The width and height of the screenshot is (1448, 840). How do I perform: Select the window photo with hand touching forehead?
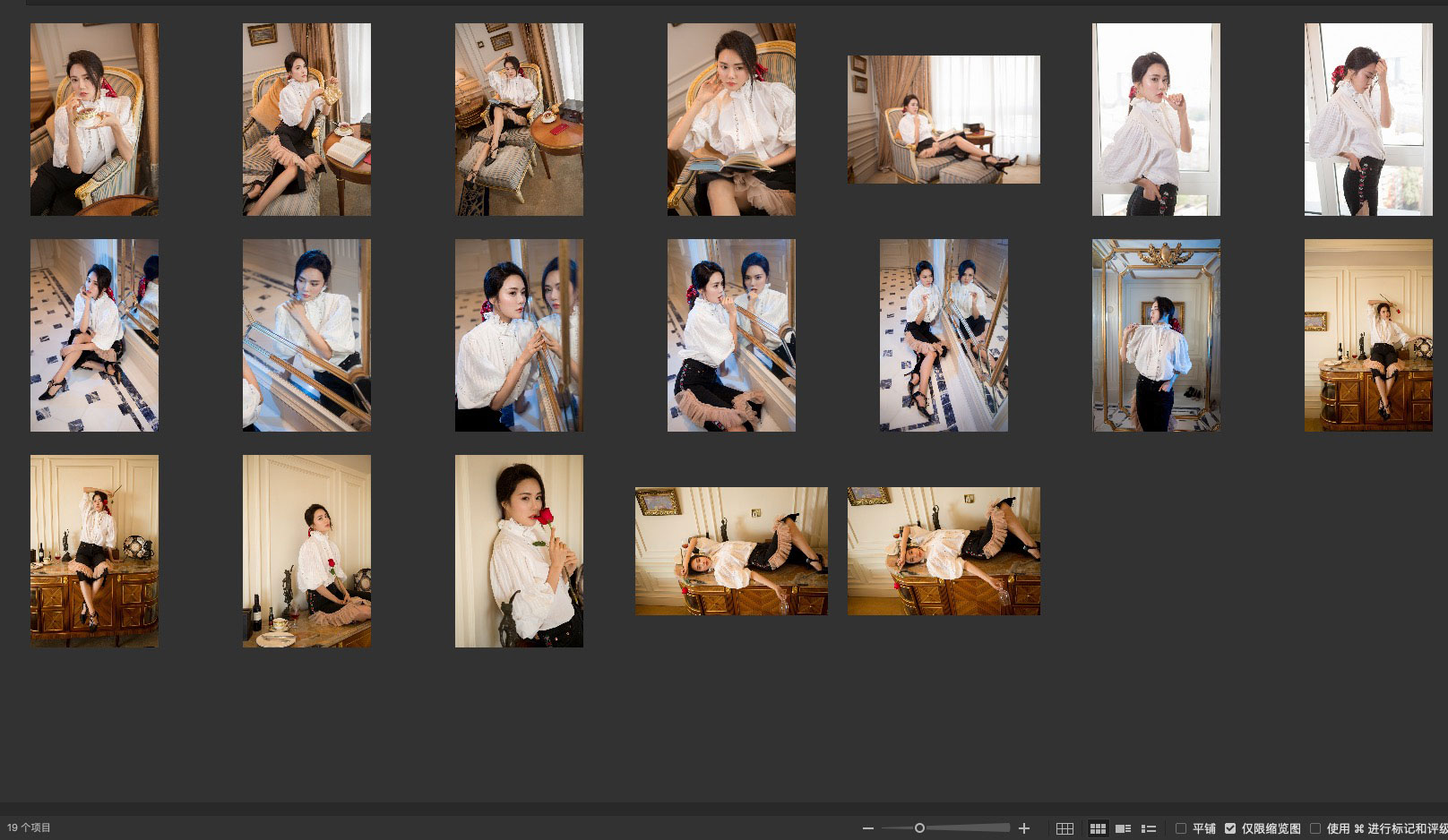pyautogui.click(x=1368, y=119)
